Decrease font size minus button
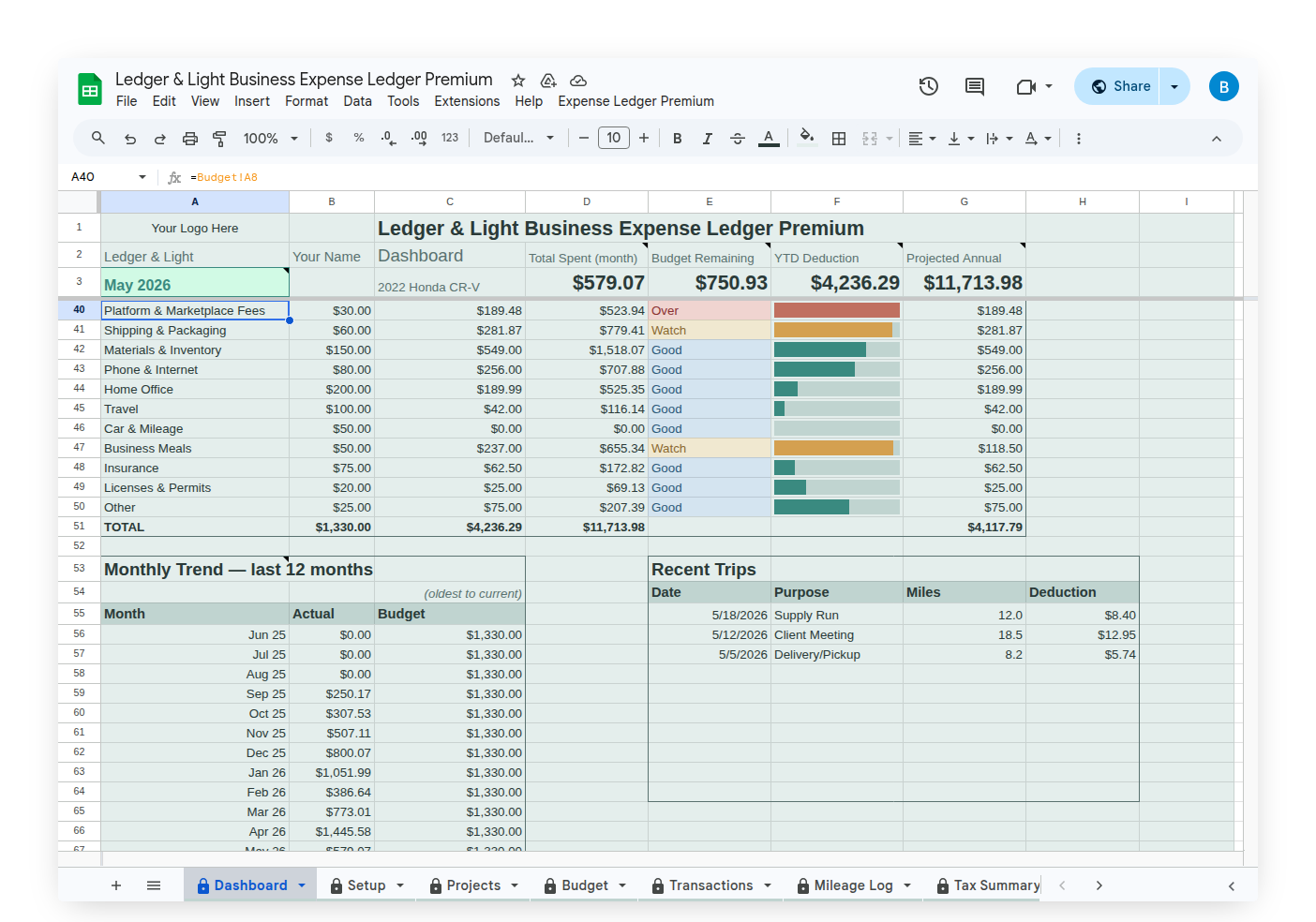This screenshot has height=922, width=1316. click(584, 138)
